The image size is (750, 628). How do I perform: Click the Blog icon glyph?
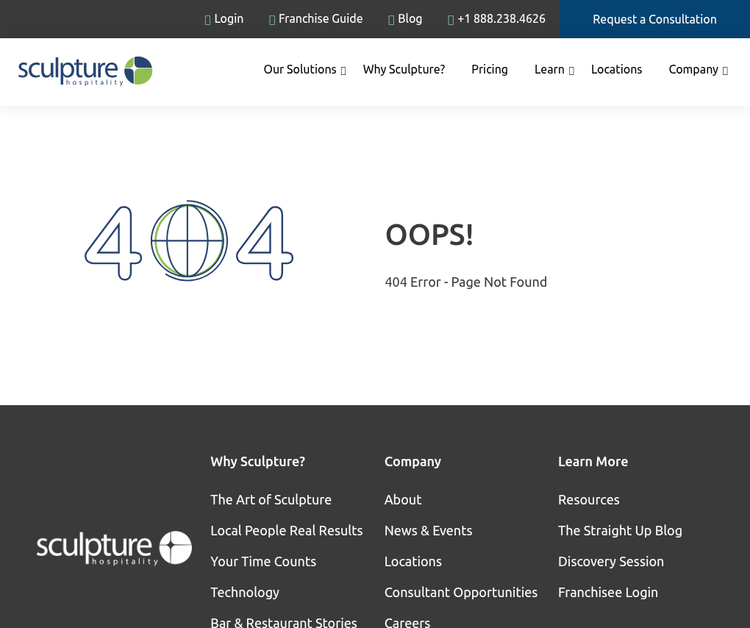click(391, 20)
